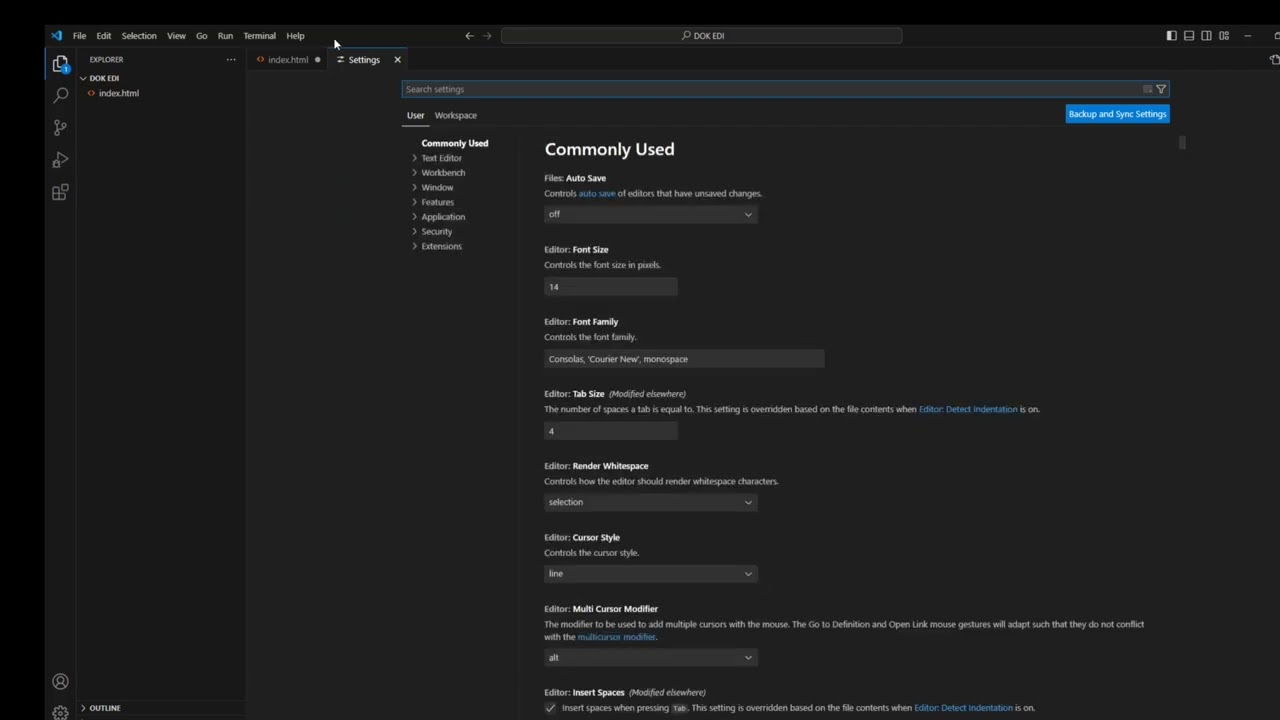Select the User settings tab
The width and height of the screenshot is (1280, 720).
coord(415,115)
